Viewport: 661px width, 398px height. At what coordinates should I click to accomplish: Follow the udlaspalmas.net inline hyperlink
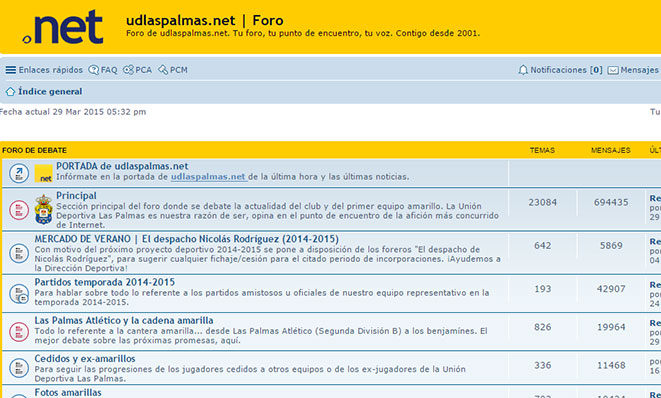208,177
